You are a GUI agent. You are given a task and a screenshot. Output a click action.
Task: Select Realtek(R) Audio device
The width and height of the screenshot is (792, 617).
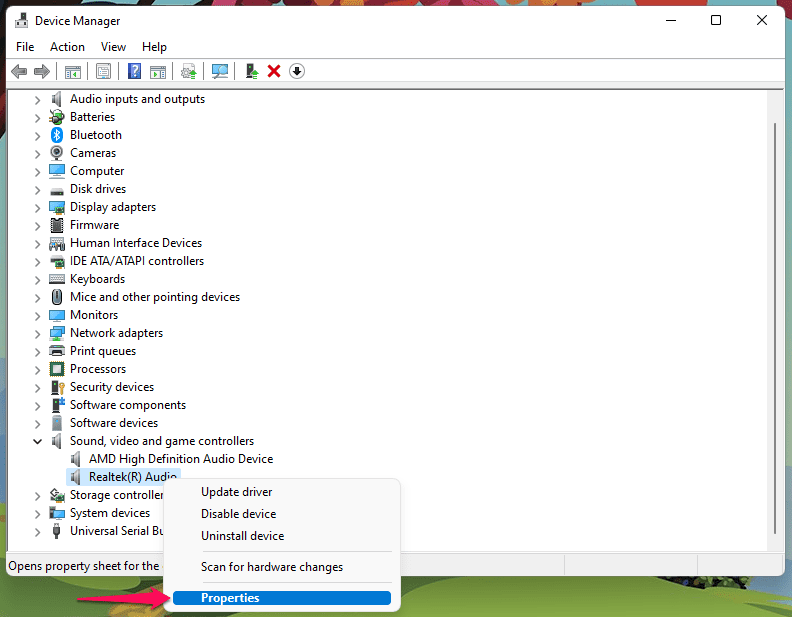(x=132, y=476)
